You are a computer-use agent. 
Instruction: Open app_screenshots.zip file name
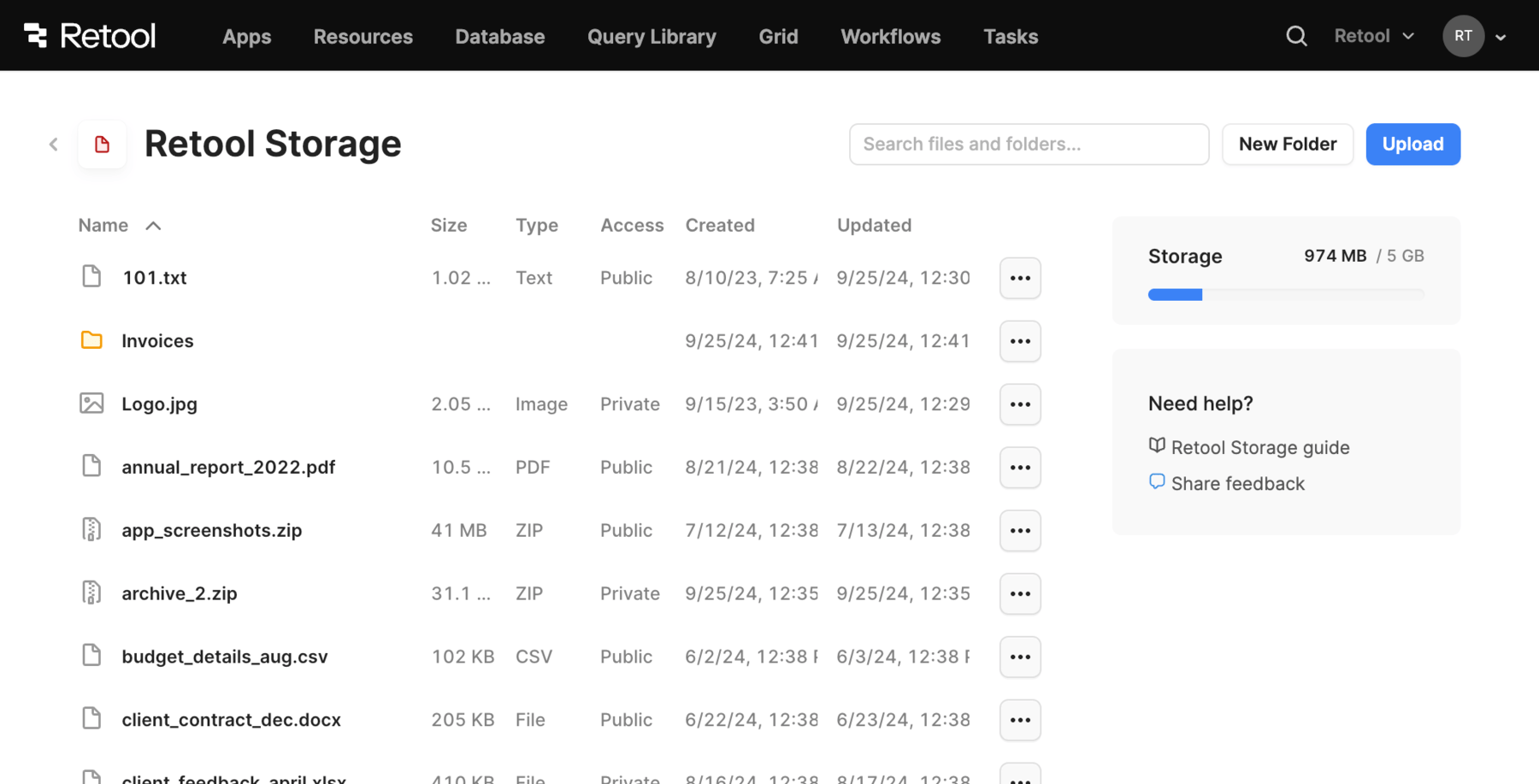pos(211,531)
